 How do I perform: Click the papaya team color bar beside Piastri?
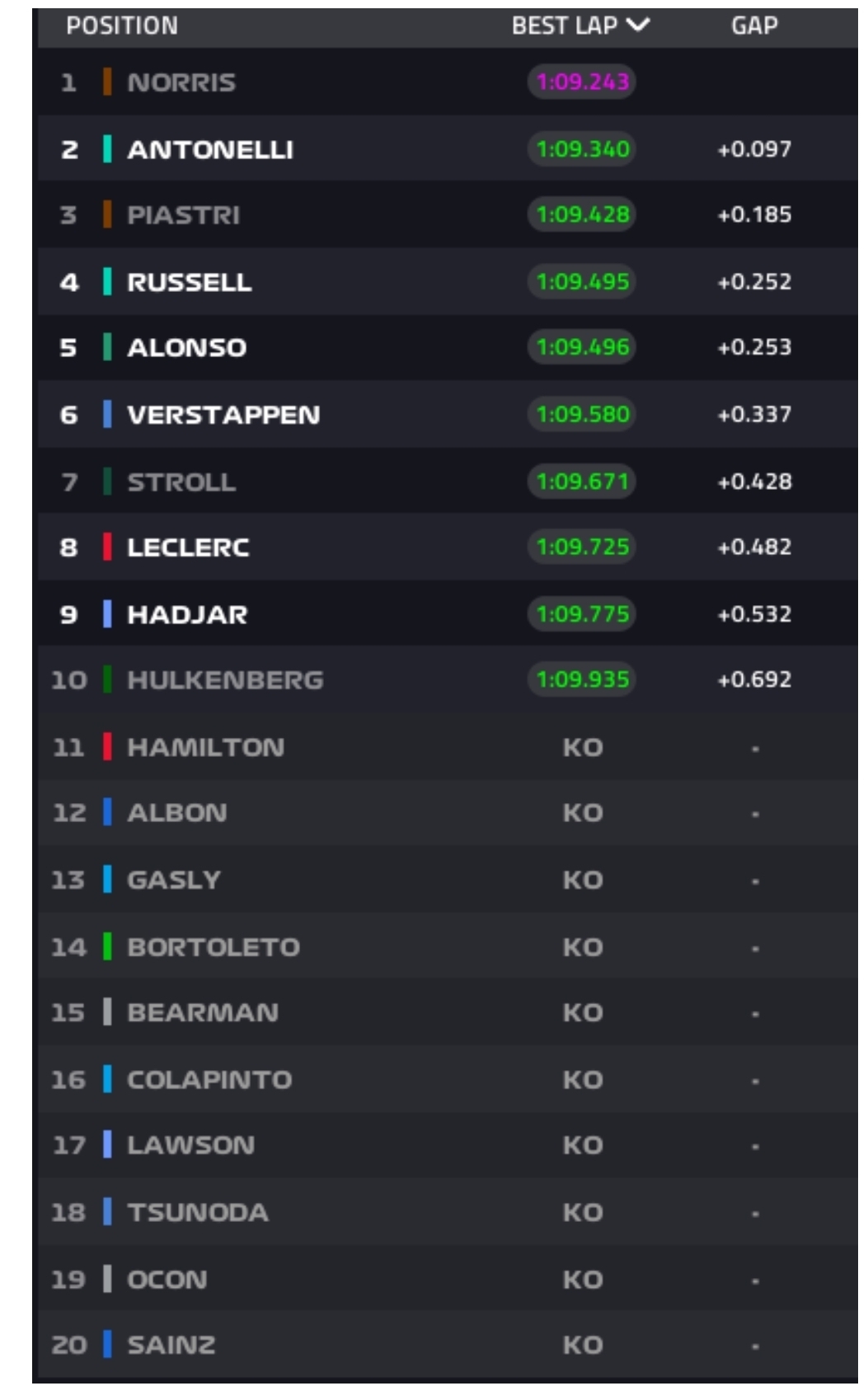tap(107, 215)
